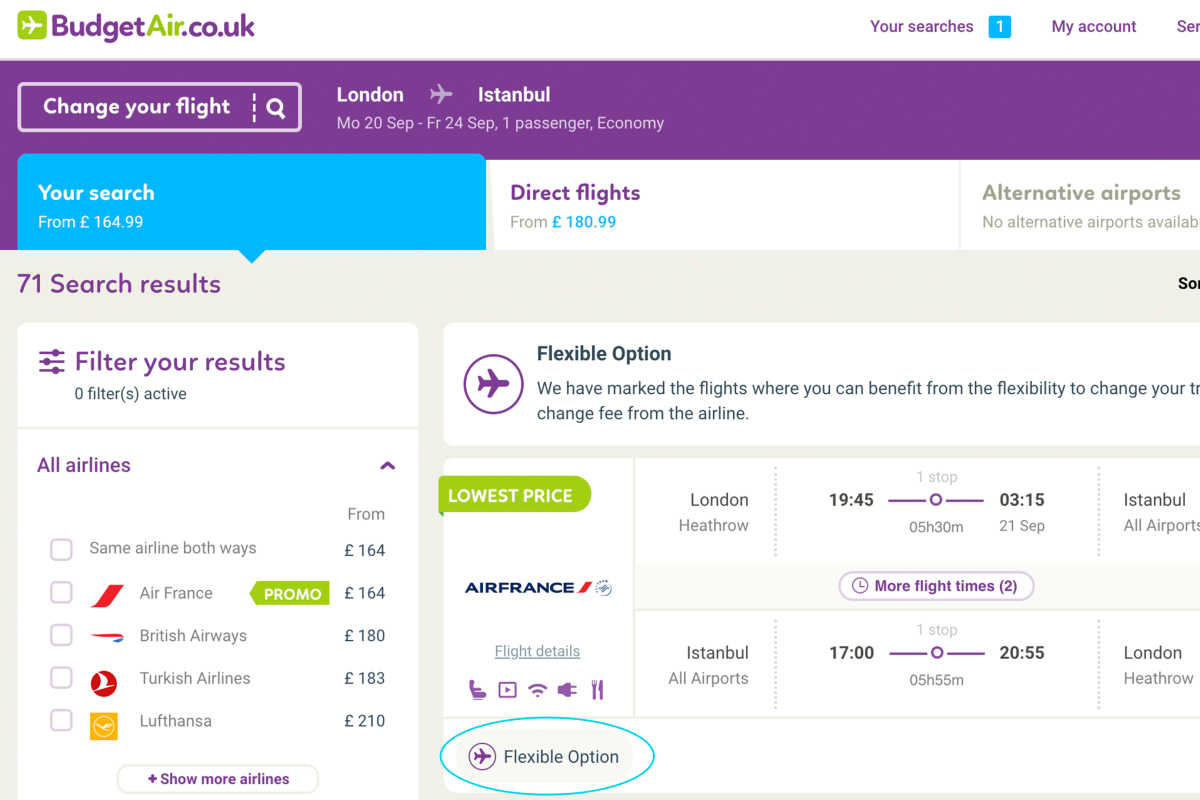1200x800 pixels.
Task: Click the meal cutlery amenity icon
Action: pos(598,689)
